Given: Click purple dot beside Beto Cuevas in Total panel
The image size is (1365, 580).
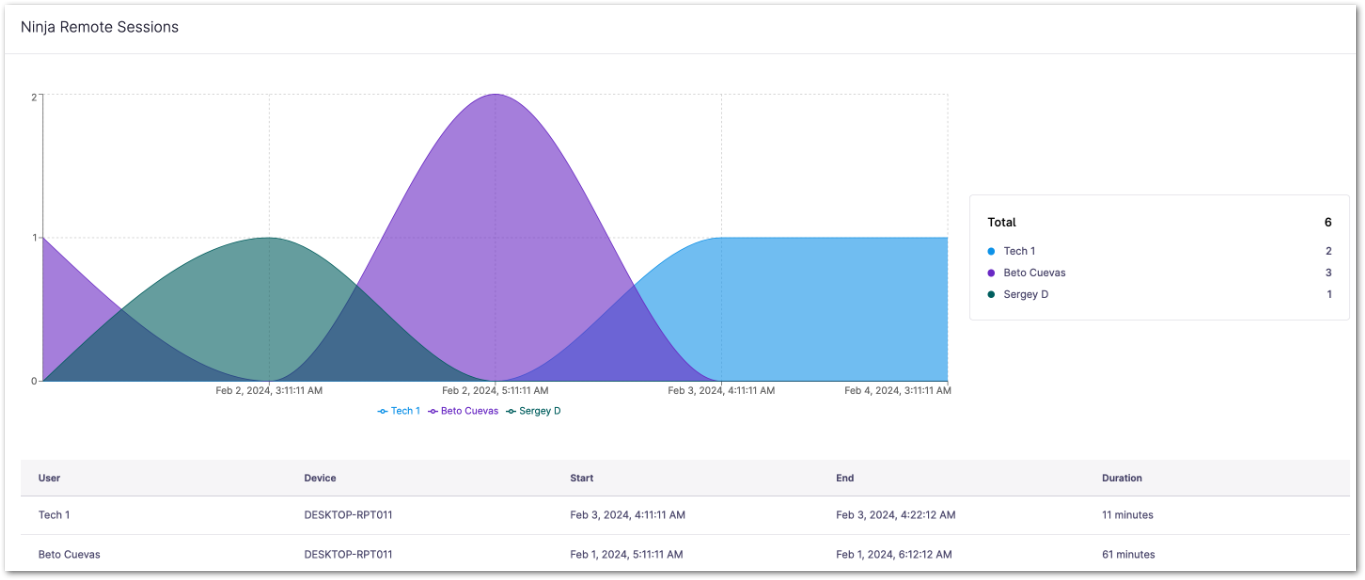Looking at the screenshot, I should tap(991, 273).
